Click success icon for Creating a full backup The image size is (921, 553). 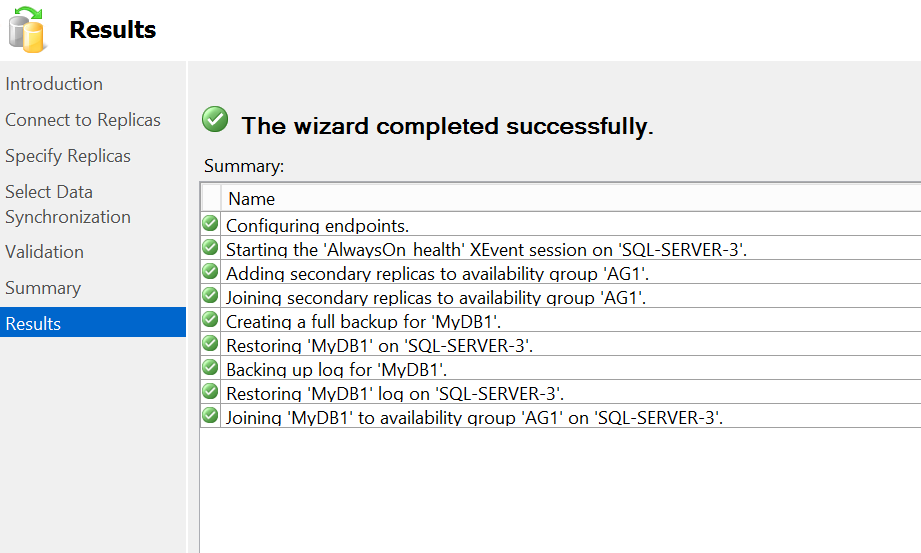210,320
